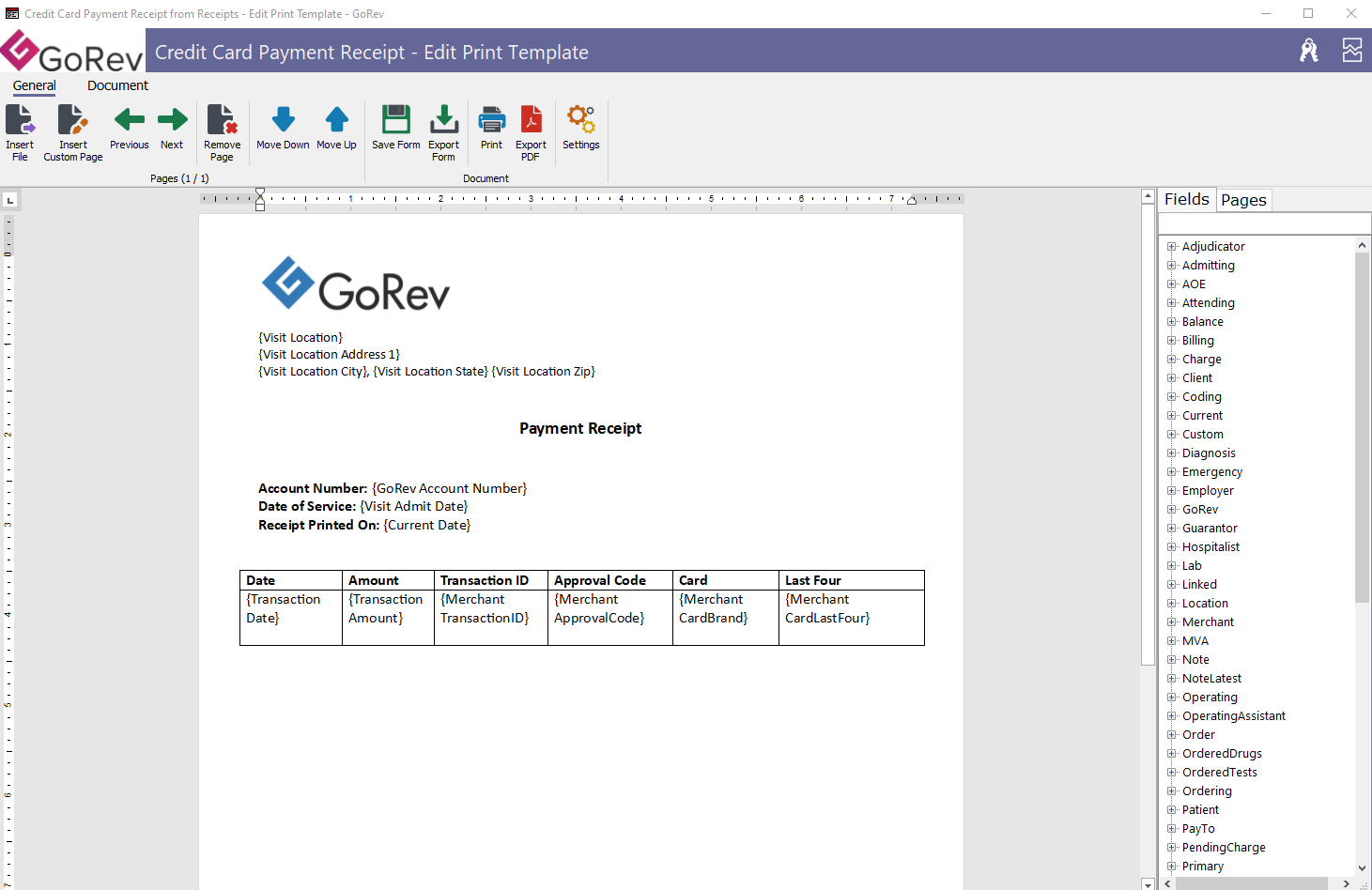
Task: Click Export Form icon
Action: (x=444, y=119)
